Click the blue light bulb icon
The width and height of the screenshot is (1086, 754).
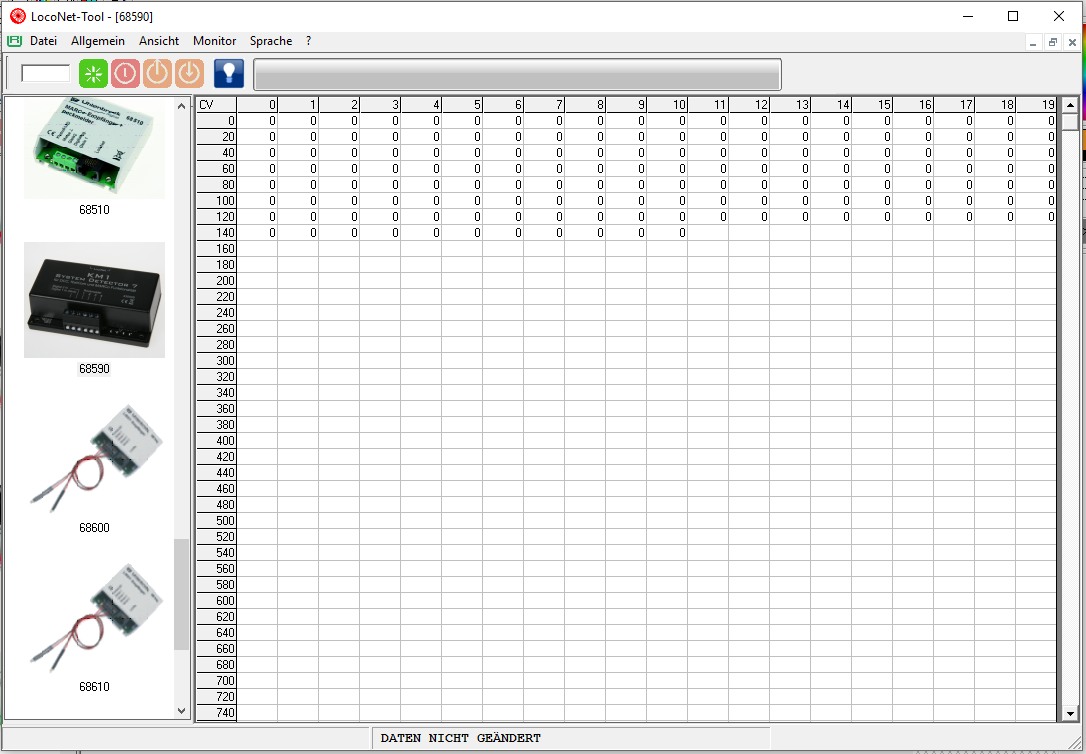229,74
